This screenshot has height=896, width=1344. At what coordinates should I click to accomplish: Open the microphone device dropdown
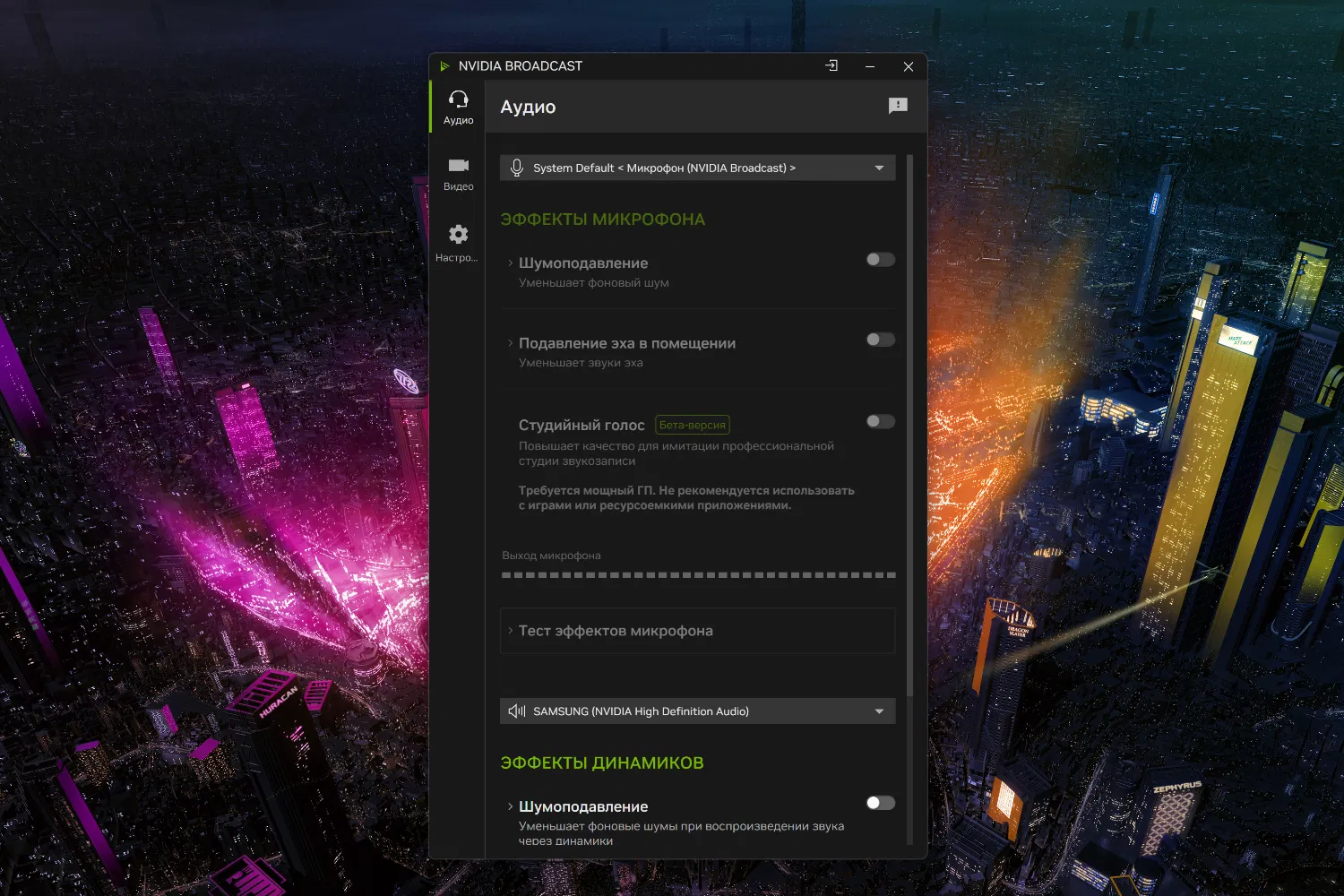click(x=698, y=168)
